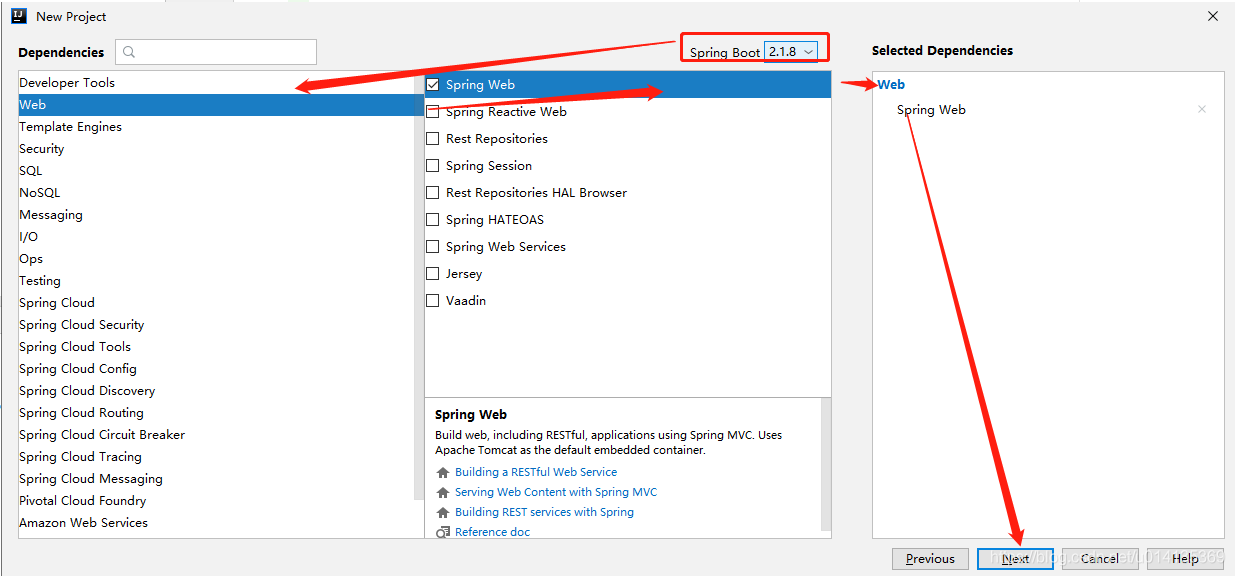Click the Web group under Selected Dependencies

[891, 85]
